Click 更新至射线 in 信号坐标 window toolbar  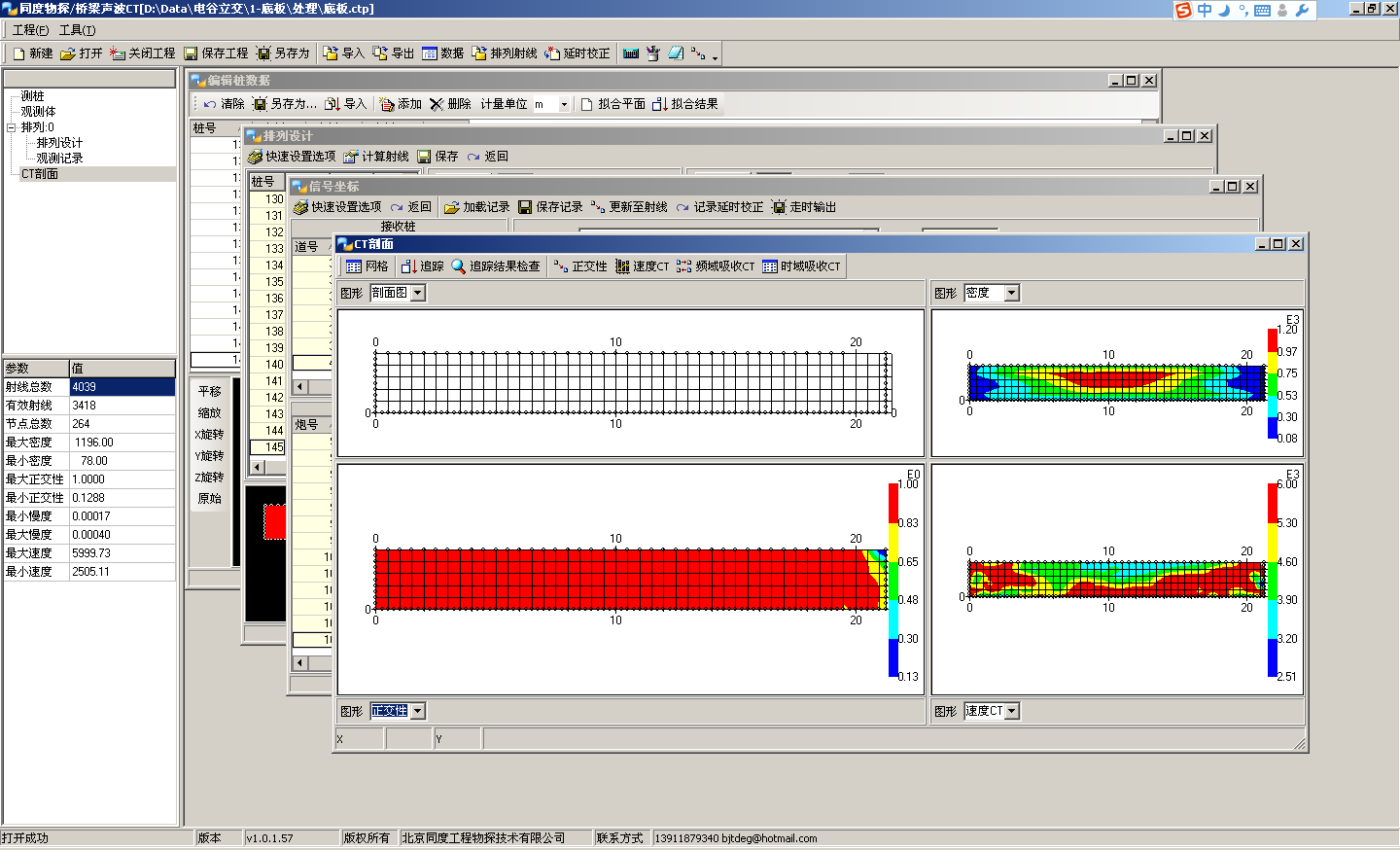tap(629, 207)
